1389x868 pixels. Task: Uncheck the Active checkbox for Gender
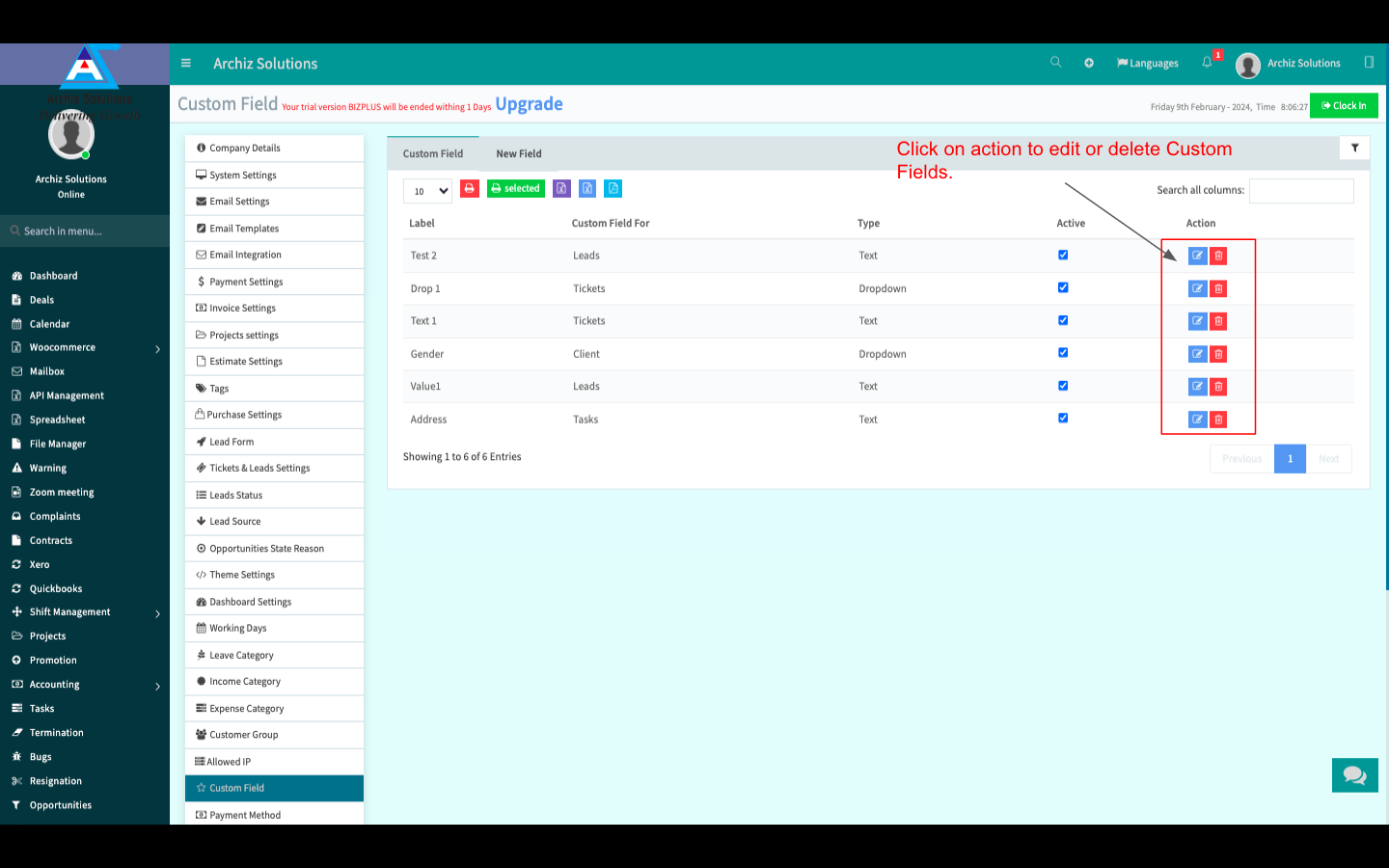click(x=1063, y=353)
